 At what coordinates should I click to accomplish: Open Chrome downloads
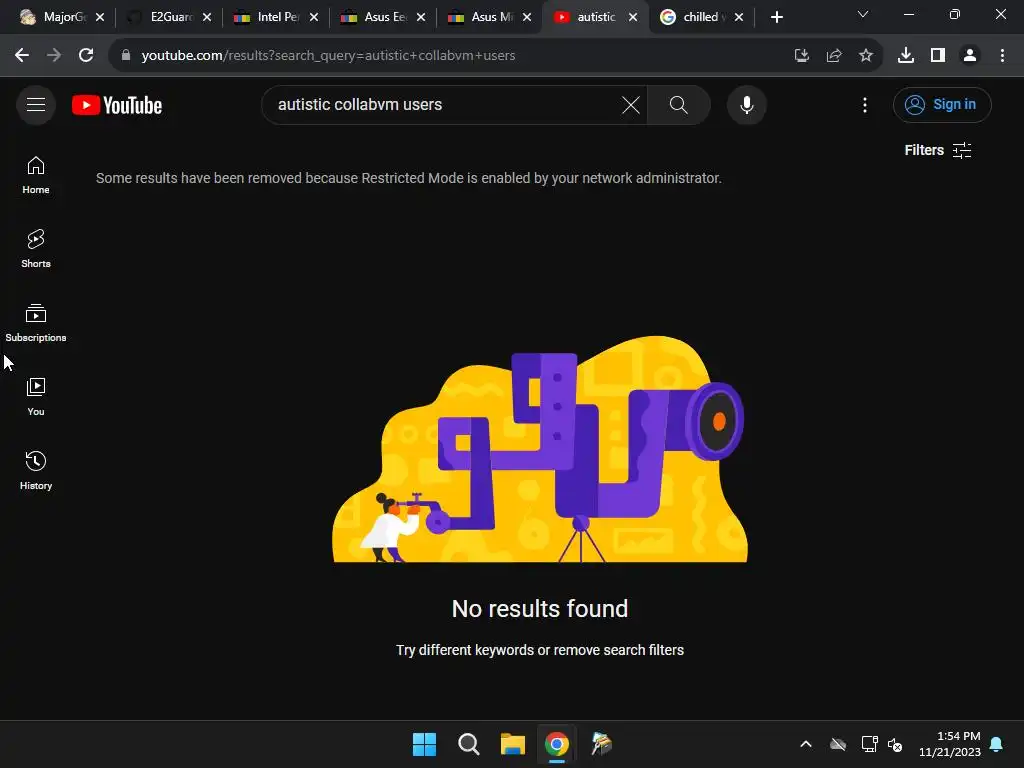(x=905, y=56)
